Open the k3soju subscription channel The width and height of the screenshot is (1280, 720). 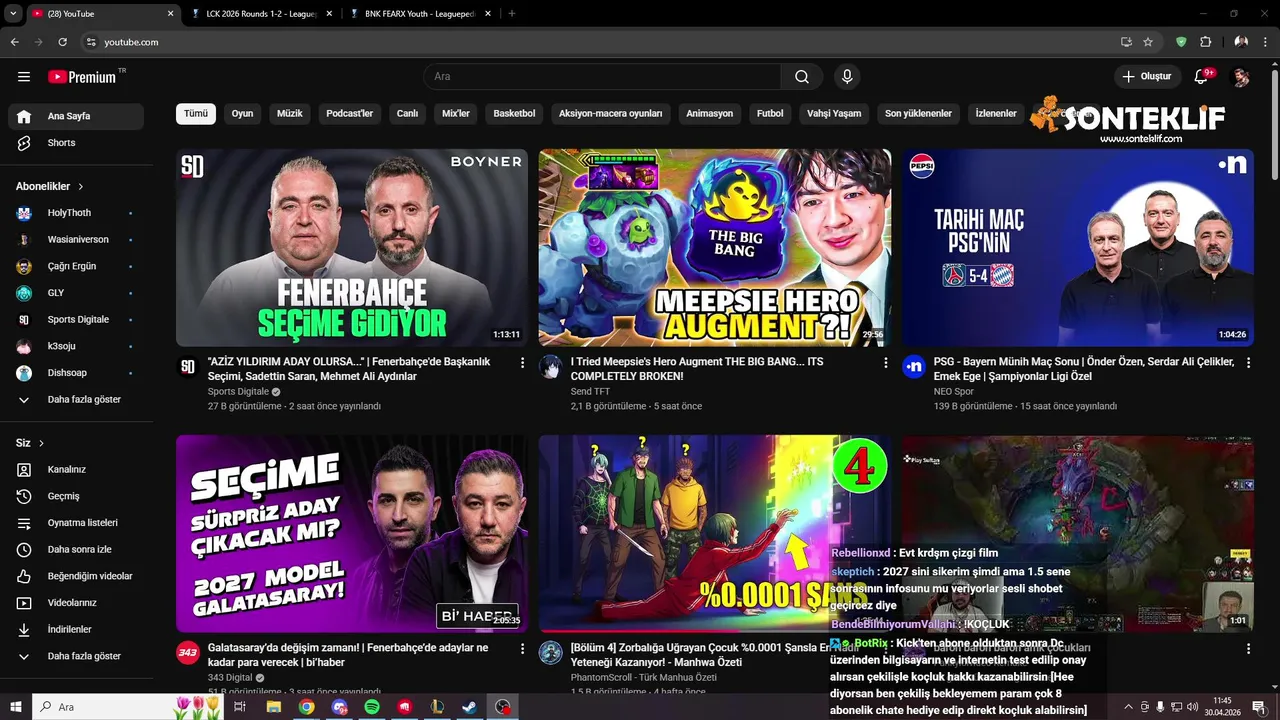click(76, 346)
